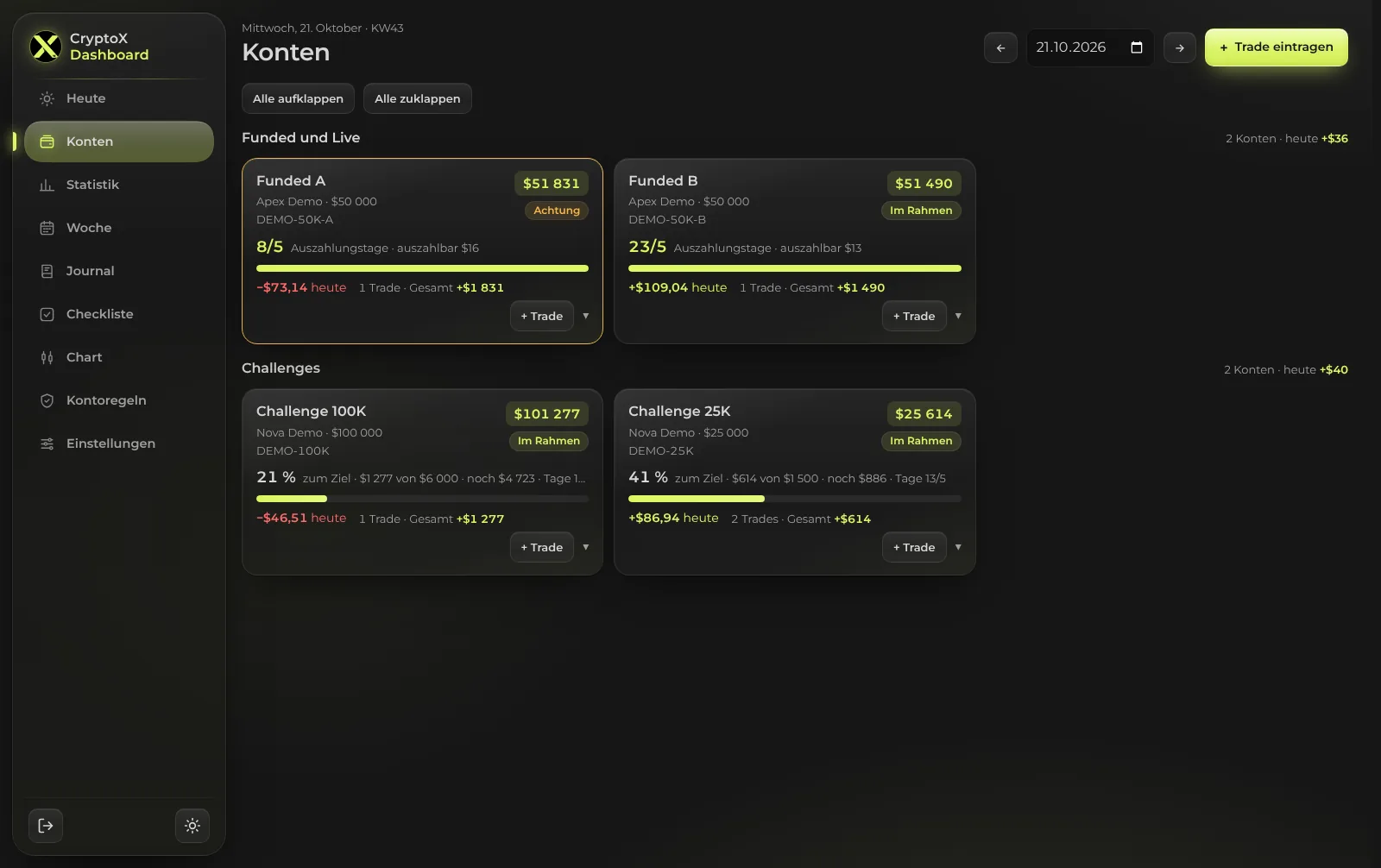Open the Statistik page

click(119, 185)
